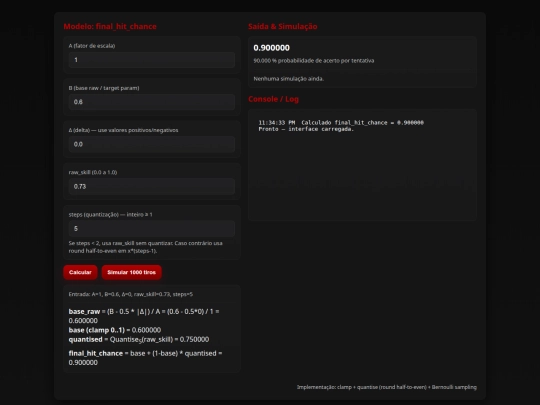This screenshot has height=405, width=540.
Task: Click the base_raw formula line
Action: [x=144, y=316]
